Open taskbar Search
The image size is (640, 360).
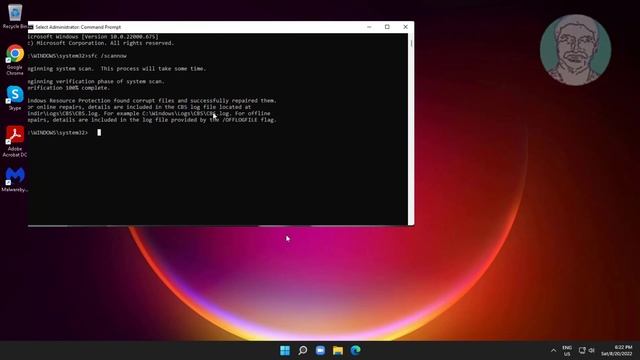tap(302, 350)
